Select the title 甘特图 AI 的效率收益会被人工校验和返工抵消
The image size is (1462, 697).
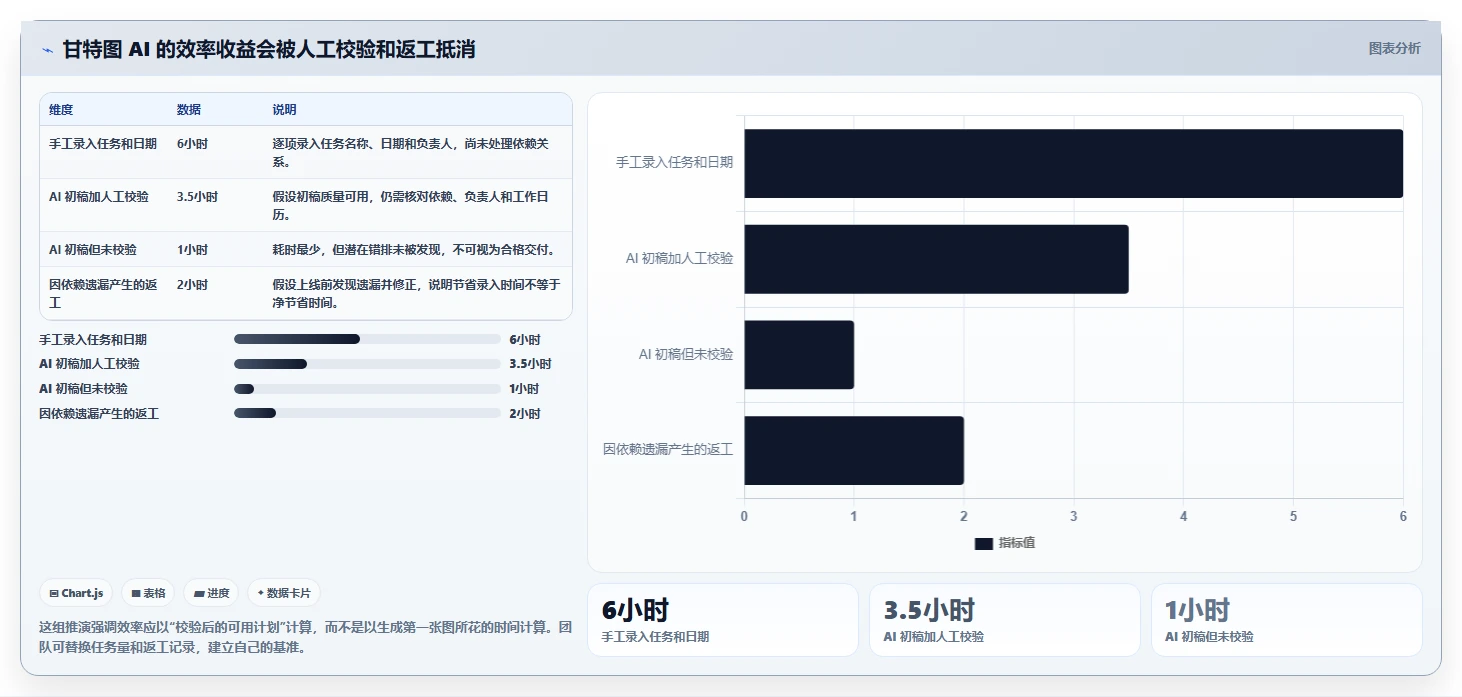(x=269, y=49)
